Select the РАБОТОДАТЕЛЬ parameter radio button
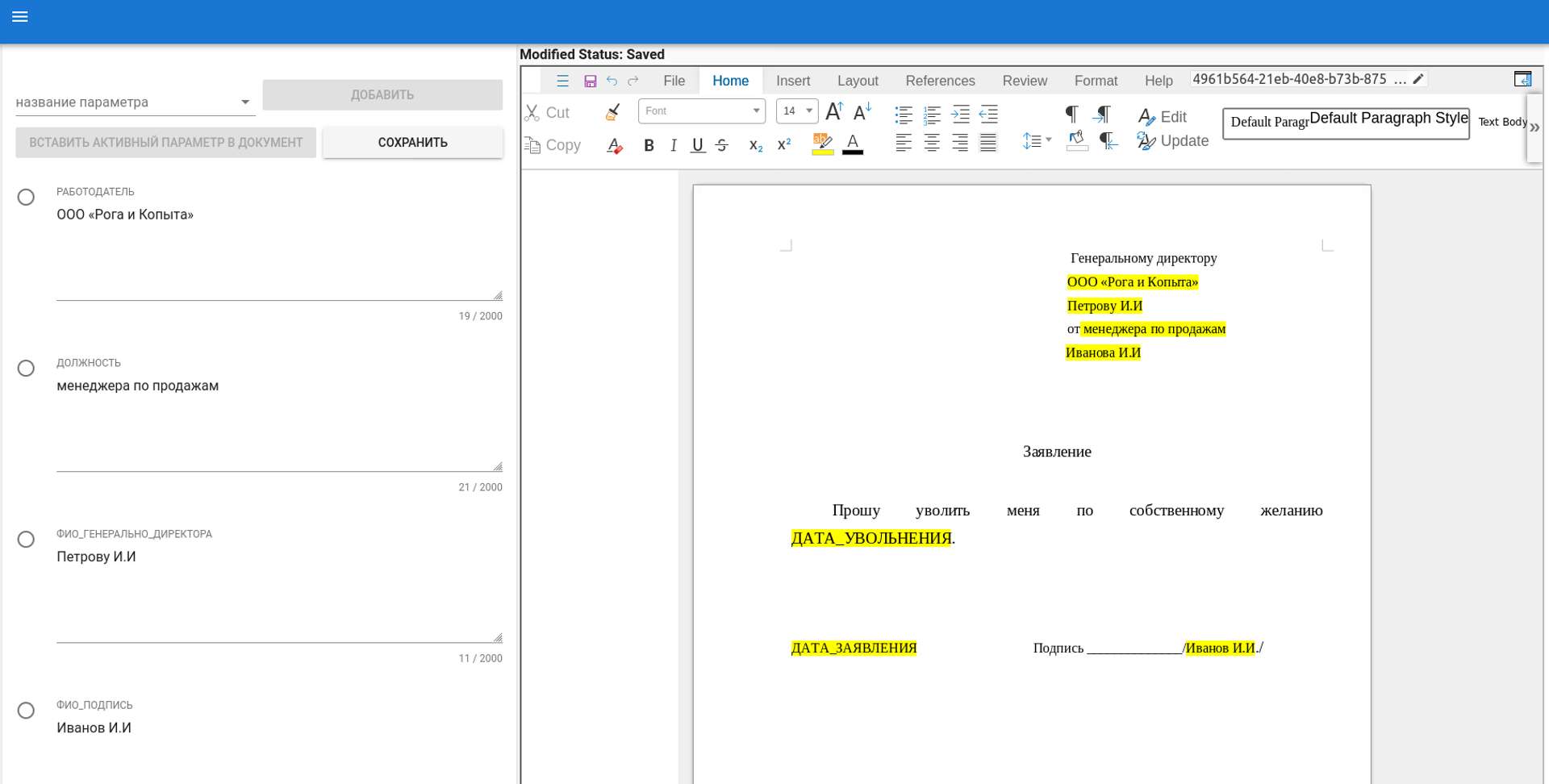This screenshot has width=1549, height=784. [x=26, y=198]
